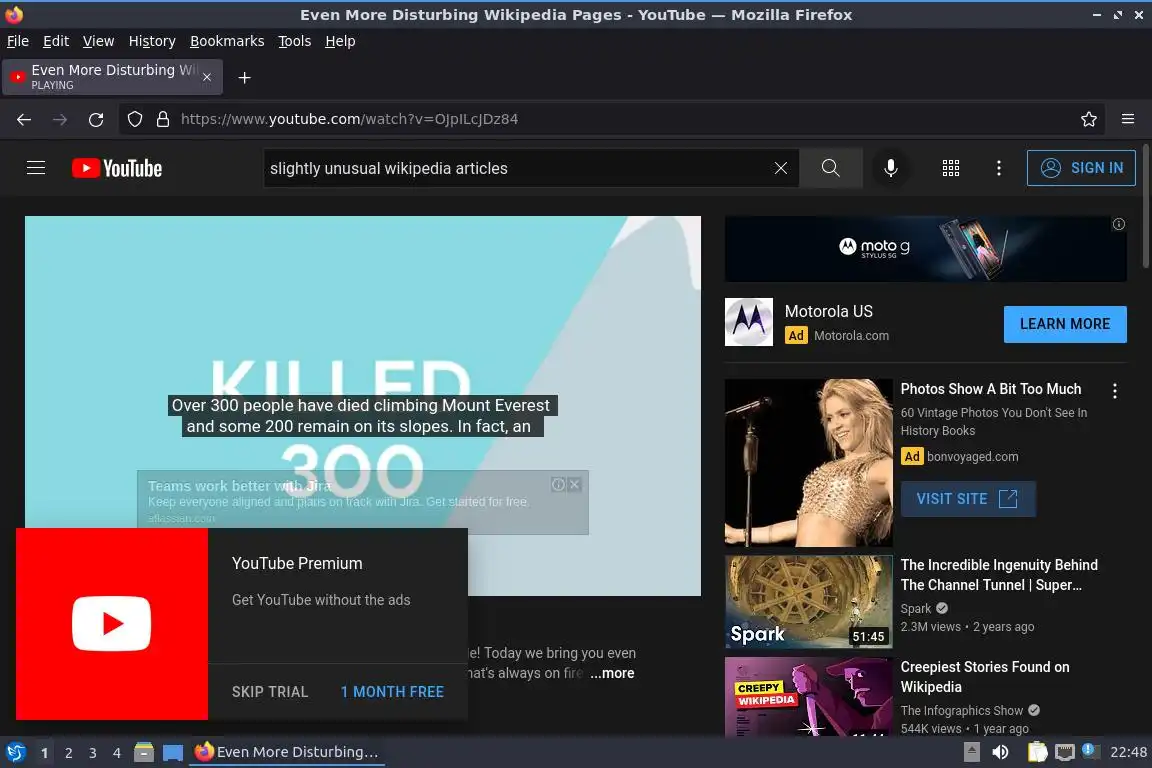The width and height of the screenshot is (1152, 768).
Task: Open options for Photos Show A Bit Too Much
Action: 1115,391
